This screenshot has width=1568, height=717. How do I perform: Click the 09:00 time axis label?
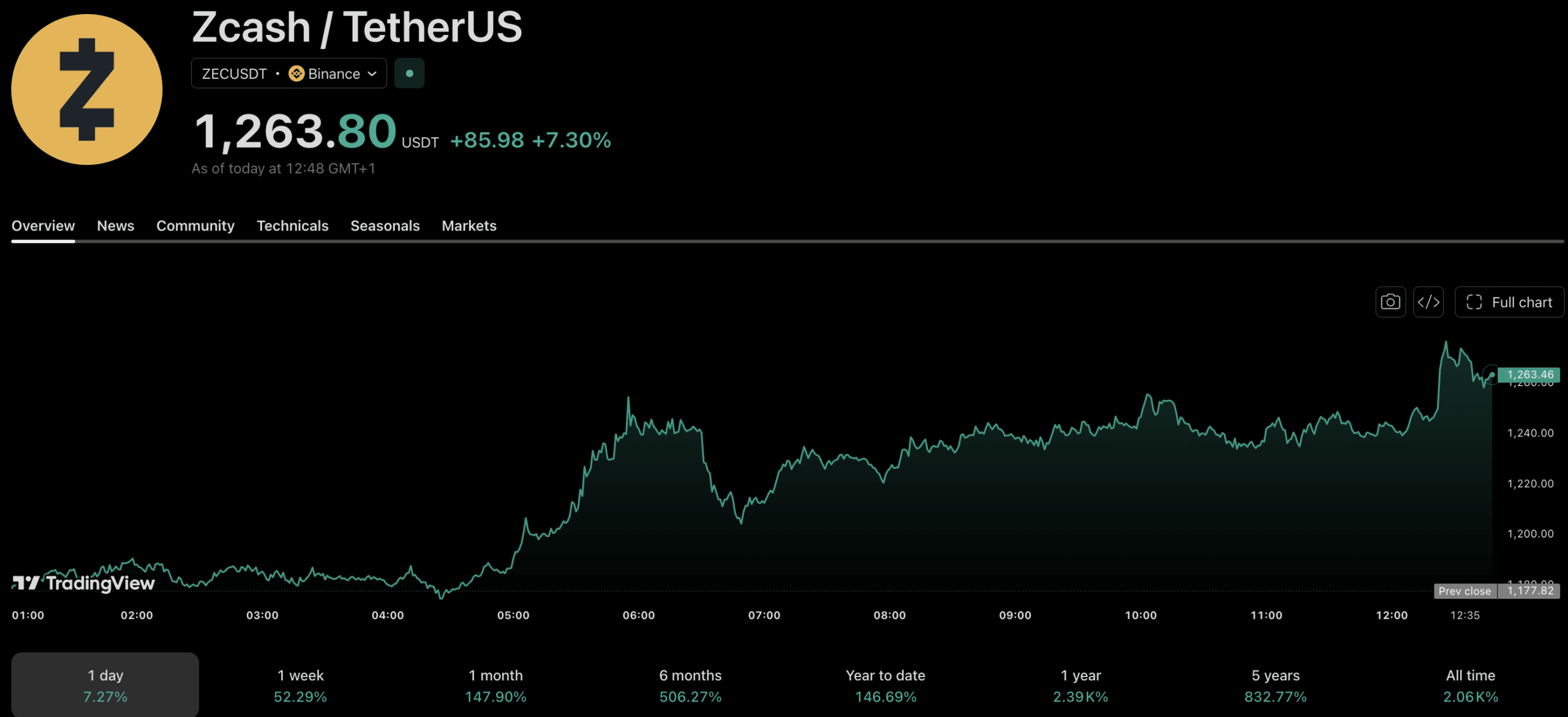1015,615
